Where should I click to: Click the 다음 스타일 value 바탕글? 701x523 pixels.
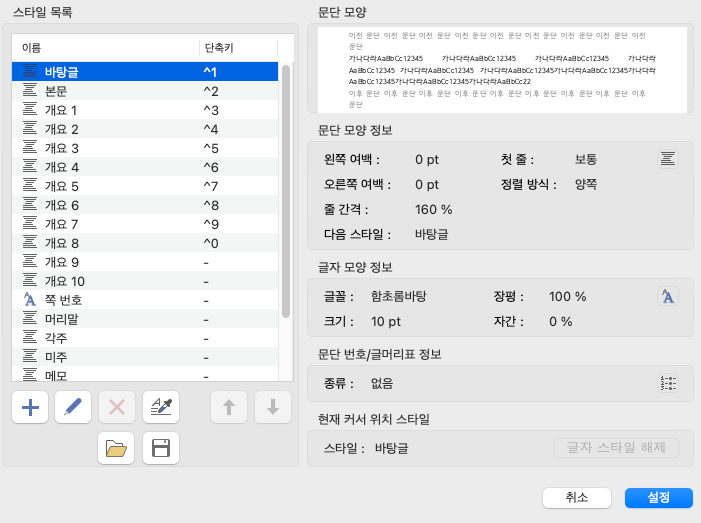[x=431, y=234]
